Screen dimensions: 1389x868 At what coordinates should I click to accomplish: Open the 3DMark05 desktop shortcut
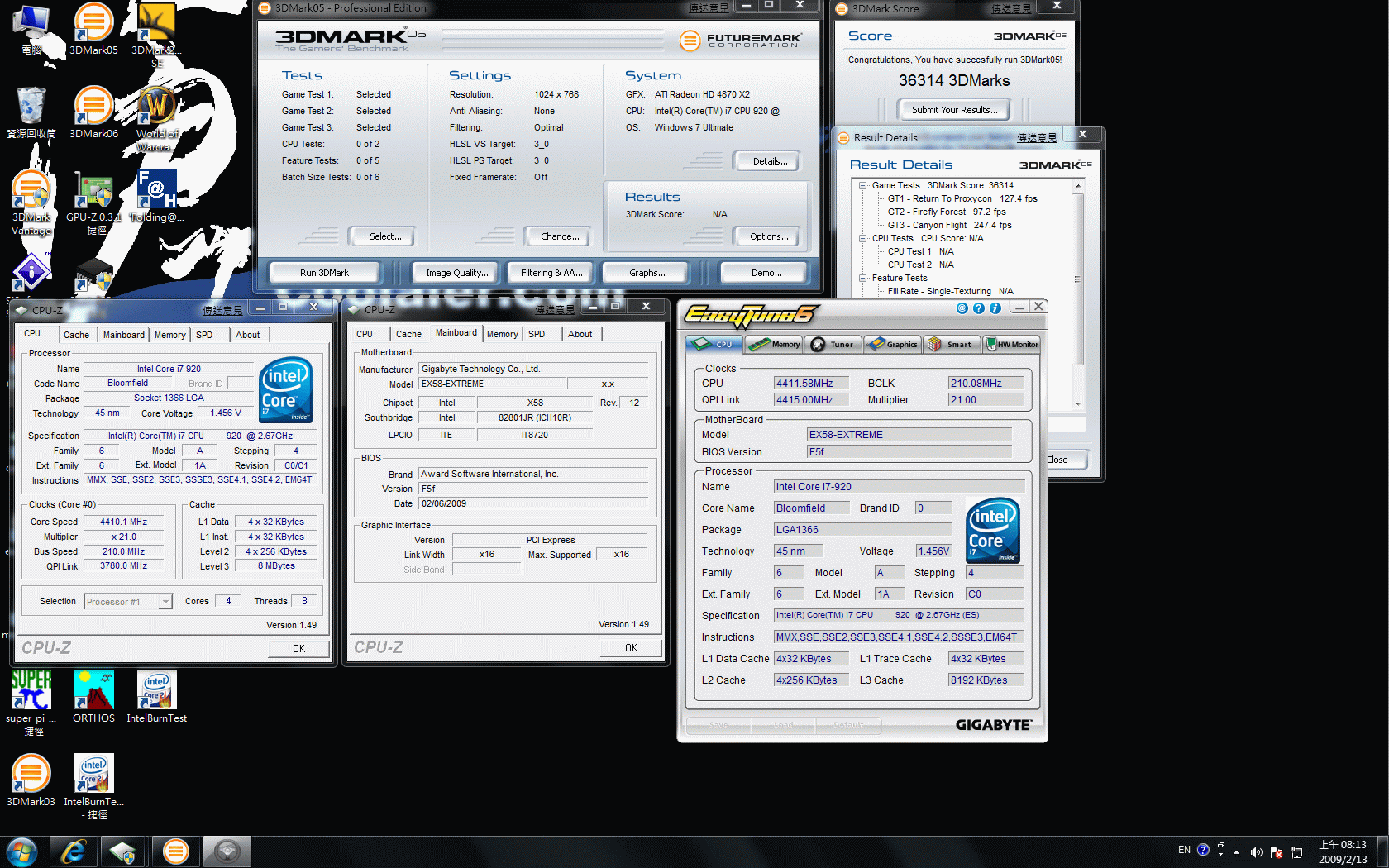tap(93, 29)
